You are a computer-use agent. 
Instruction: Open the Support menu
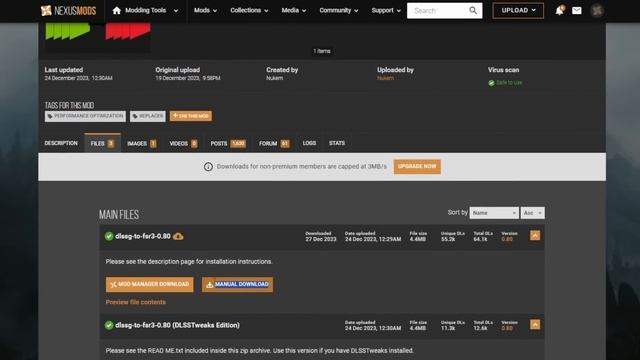coord(386,11)
